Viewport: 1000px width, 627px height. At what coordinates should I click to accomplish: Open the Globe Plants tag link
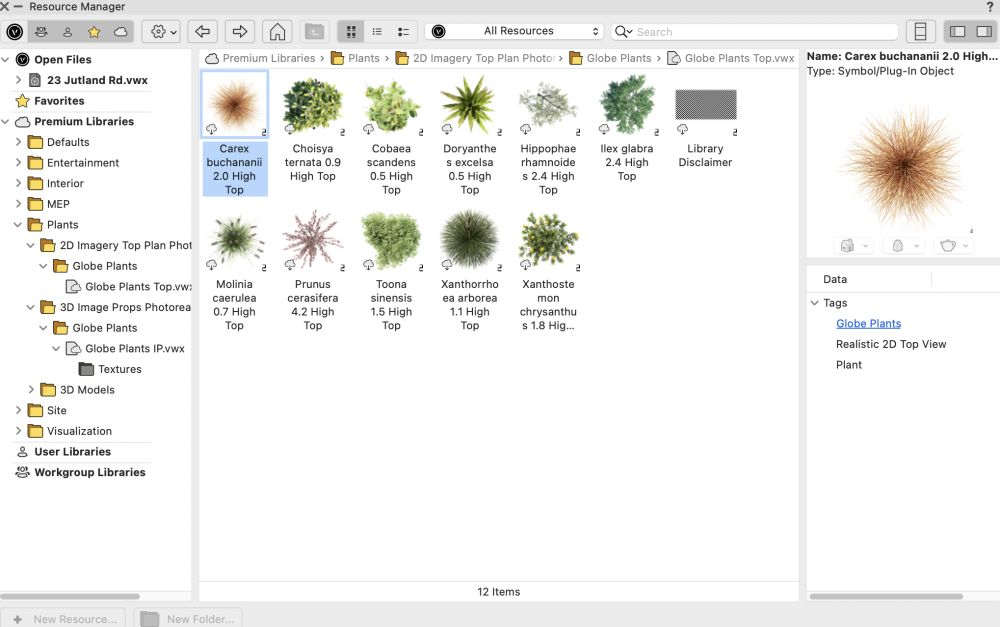[x=868, y=323]
